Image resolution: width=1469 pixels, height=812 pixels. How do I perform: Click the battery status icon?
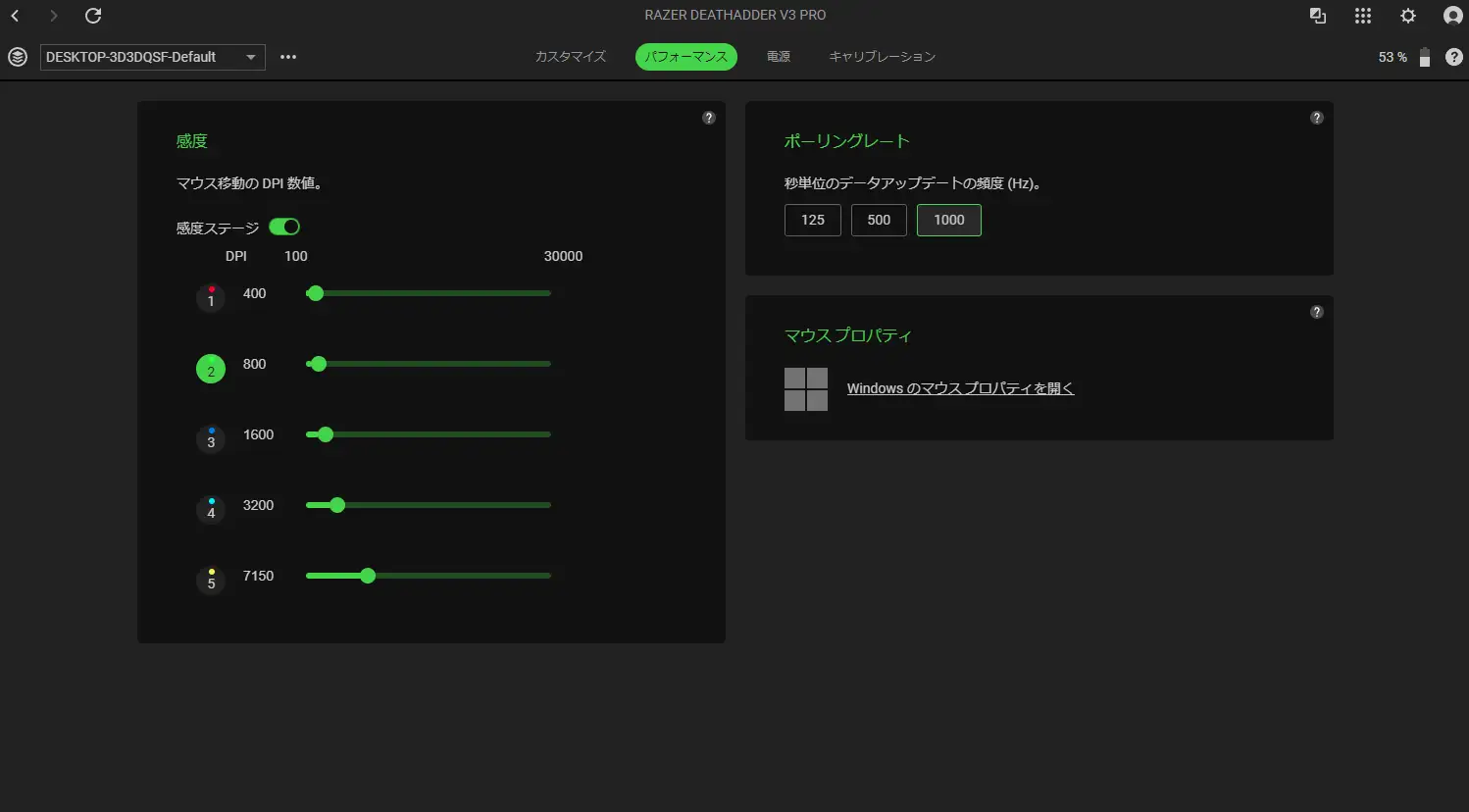(1425, 57)
